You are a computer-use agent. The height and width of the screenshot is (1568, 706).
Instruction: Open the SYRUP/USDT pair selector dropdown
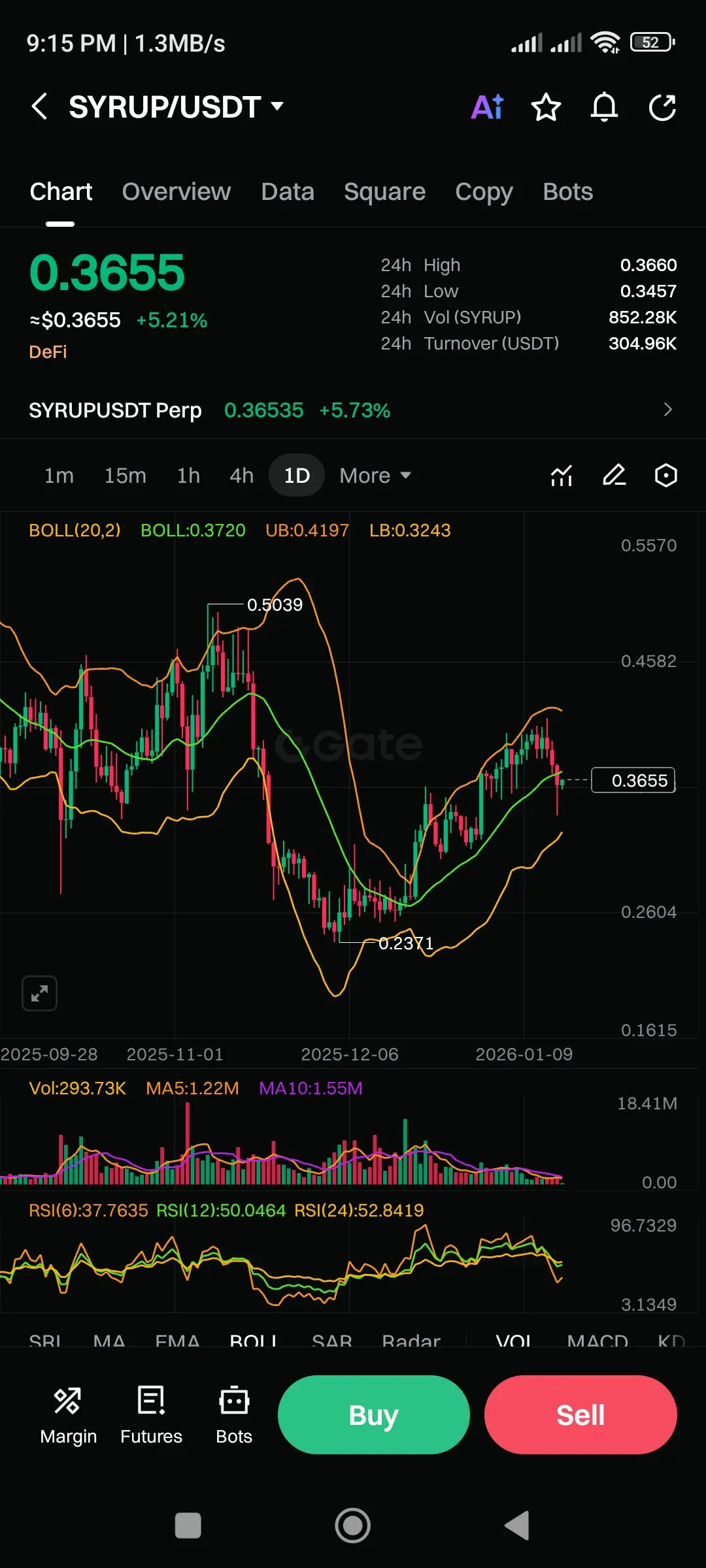coord(176,106)
